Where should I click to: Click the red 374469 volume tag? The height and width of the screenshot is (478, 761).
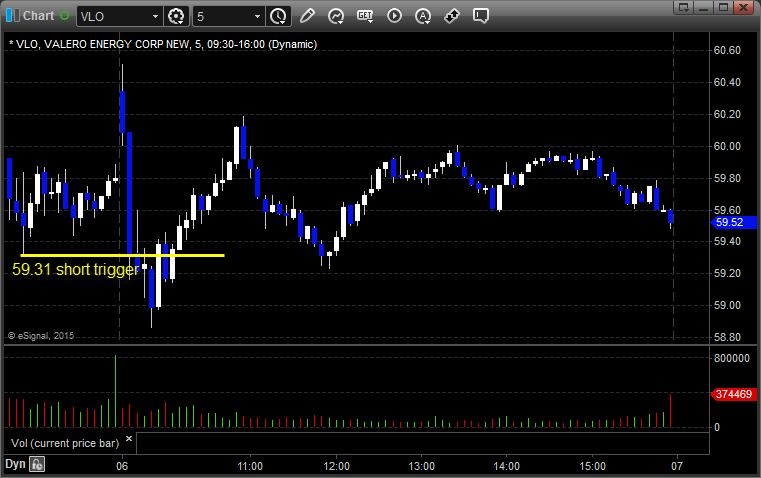[734, 394]
